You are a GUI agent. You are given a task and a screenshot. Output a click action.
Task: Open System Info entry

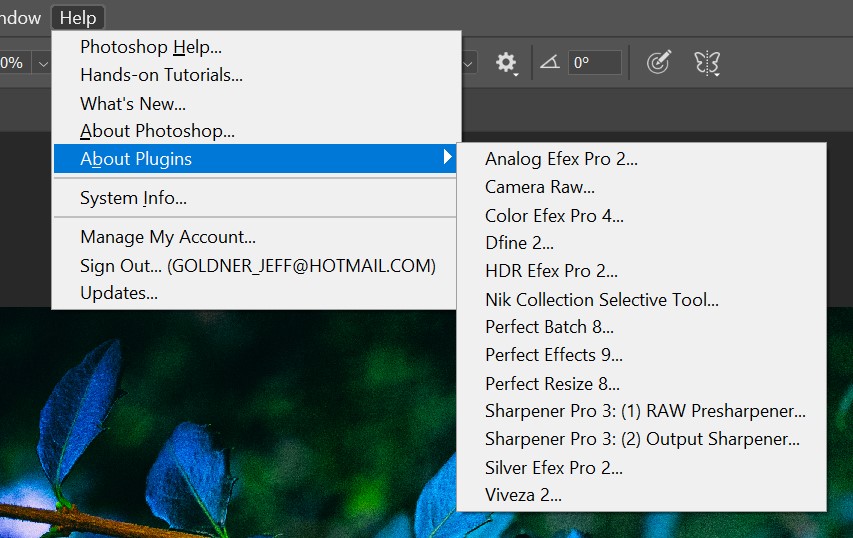tap(255, 198)
